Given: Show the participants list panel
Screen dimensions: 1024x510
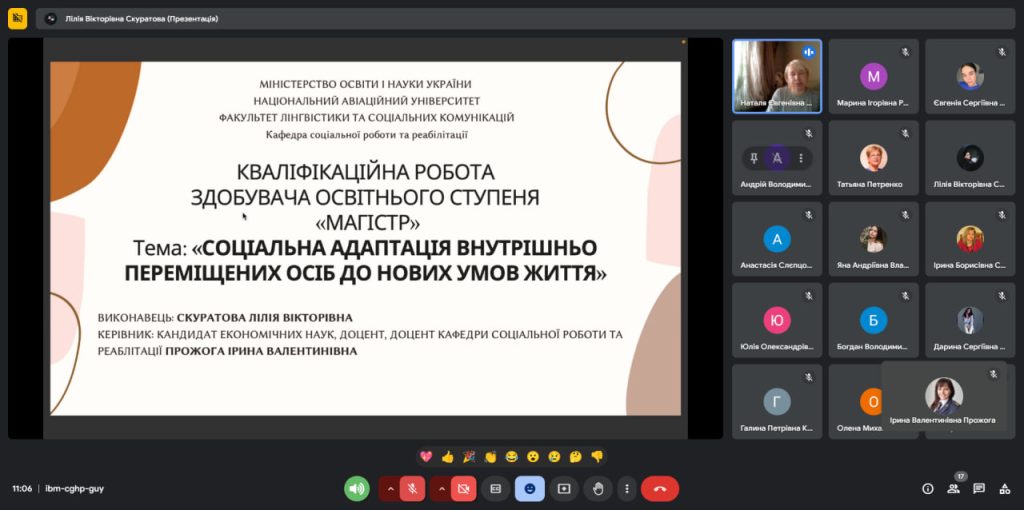Looking at the screenshot, I should [953, 488].
